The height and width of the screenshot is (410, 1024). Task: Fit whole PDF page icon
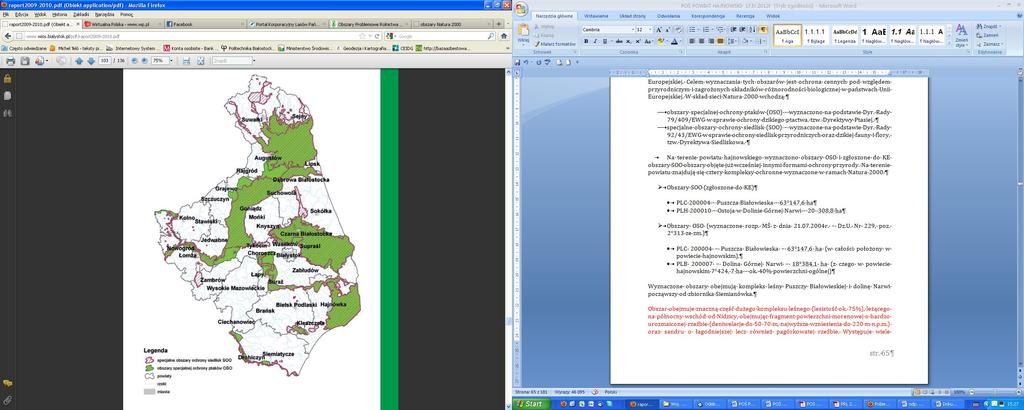(x=200, y=61)
